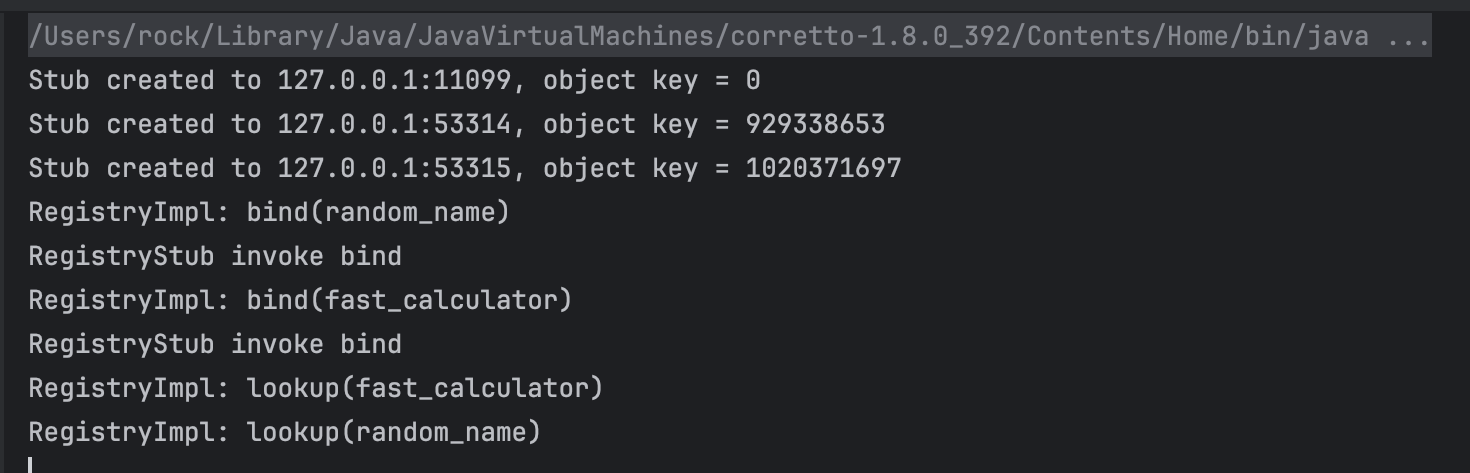
Task: Click the JavaVirtualMachines path segment
Action: coord(571,37)
